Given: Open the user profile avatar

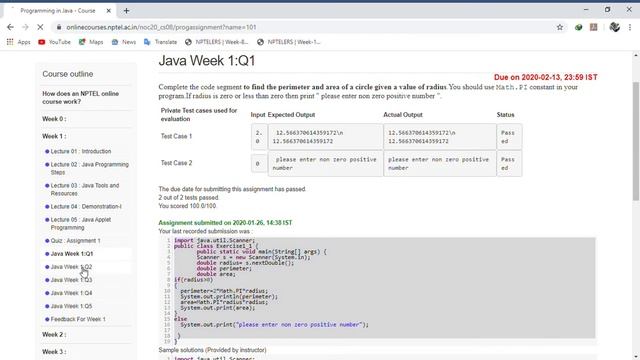Looking at the screenshot, I should click(614, 27).
